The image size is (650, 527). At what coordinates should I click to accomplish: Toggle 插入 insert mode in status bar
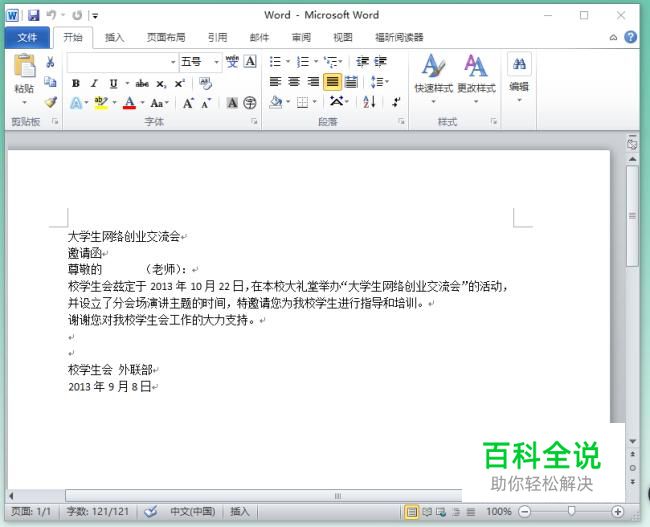tap(240, 512)
